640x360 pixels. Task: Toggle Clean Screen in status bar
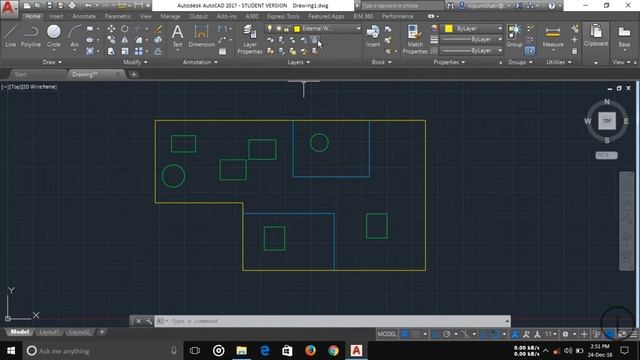622,334
